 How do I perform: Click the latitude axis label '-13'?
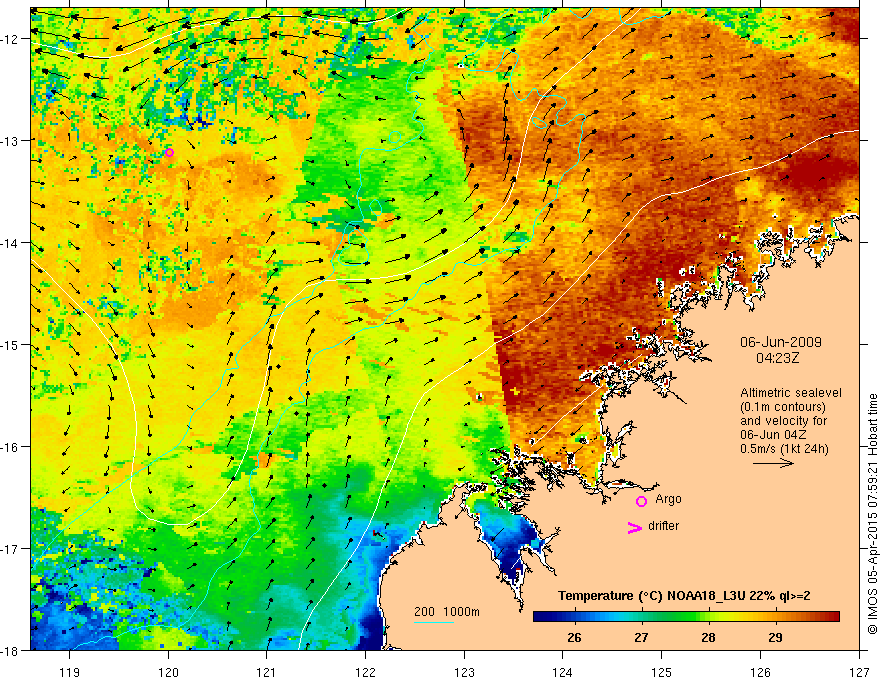click(10, 140)
